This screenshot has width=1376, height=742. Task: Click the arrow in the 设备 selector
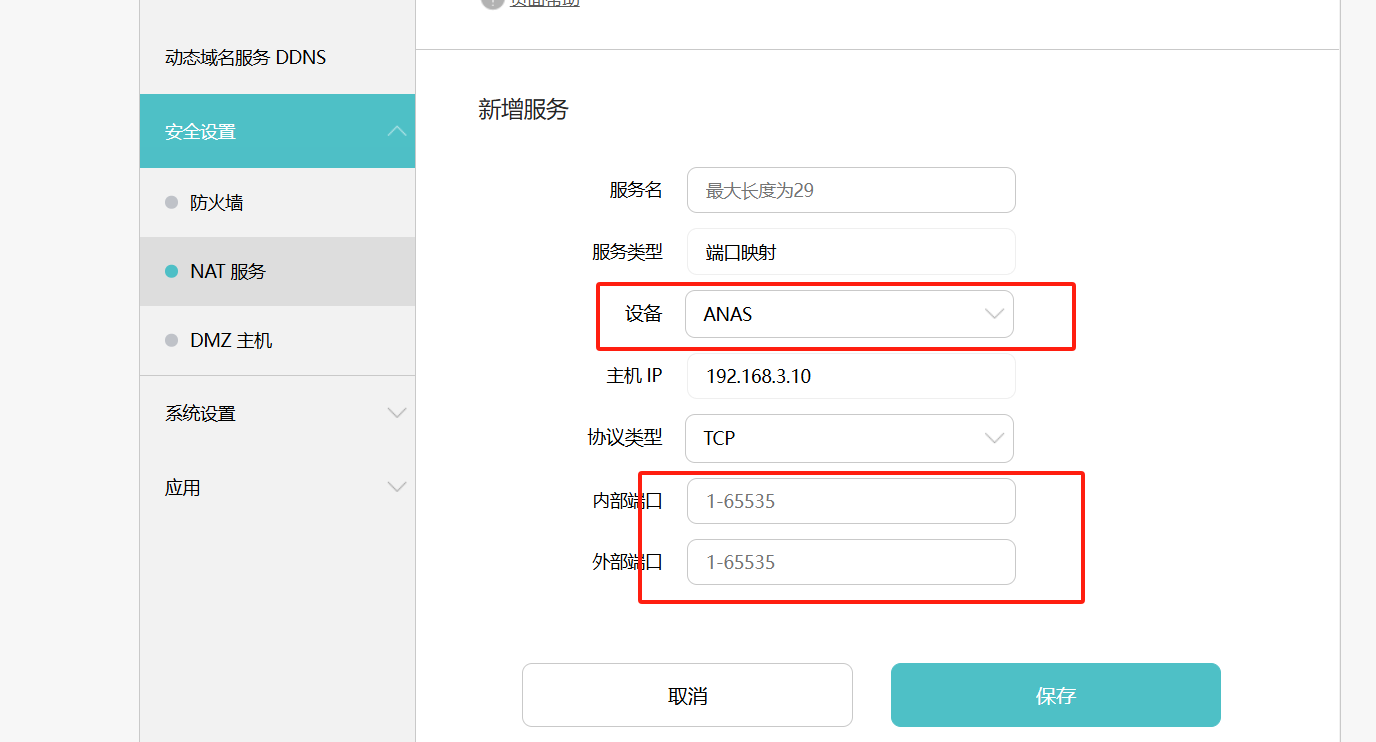pyautogui.click(x=994, y=314)
